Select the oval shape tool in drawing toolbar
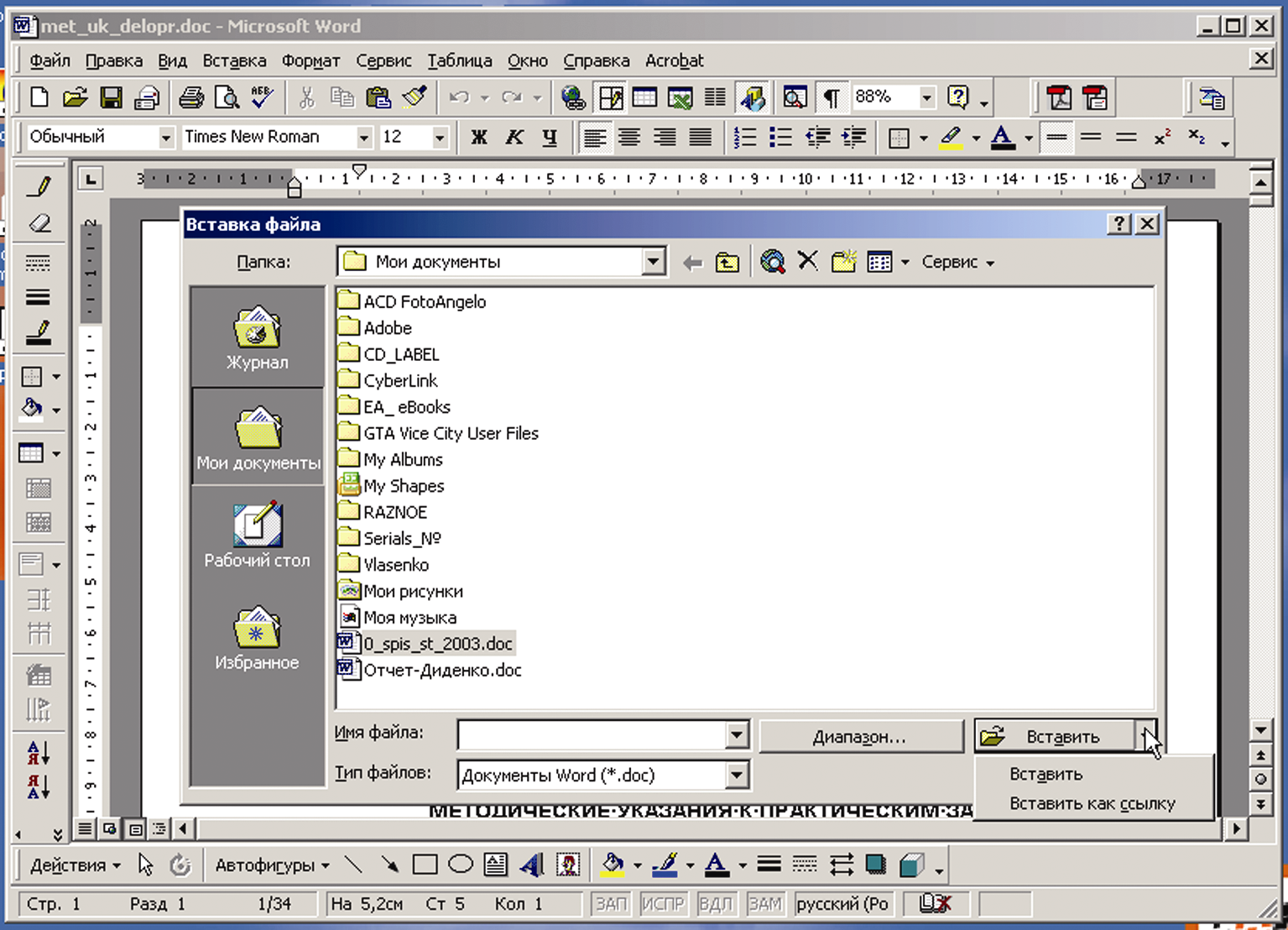1288x930 pixels. [x=461, y=865]
